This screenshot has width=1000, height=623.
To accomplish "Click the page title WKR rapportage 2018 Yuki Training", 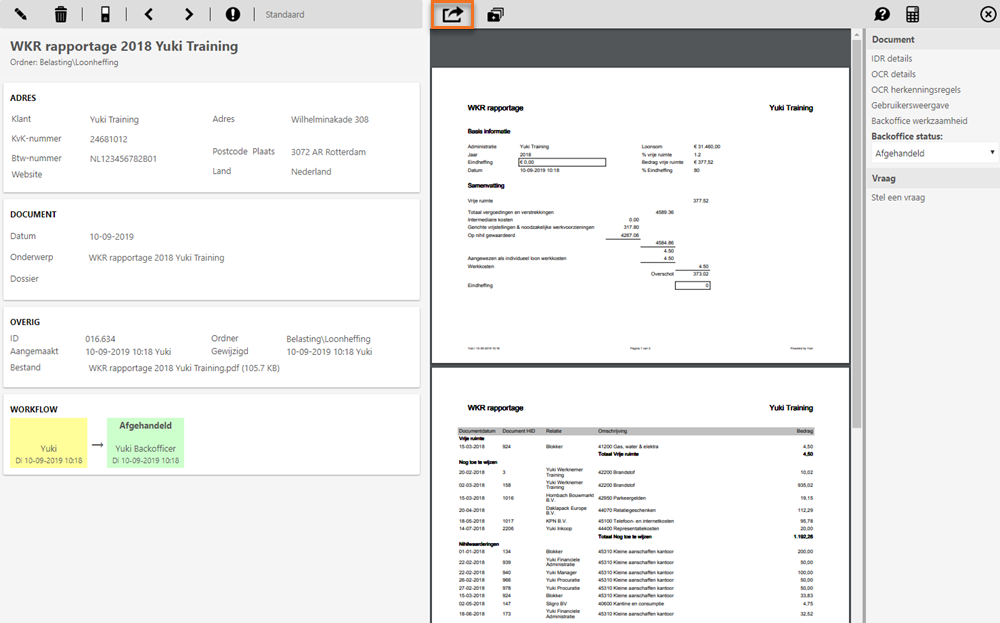I will coord(124,46).
